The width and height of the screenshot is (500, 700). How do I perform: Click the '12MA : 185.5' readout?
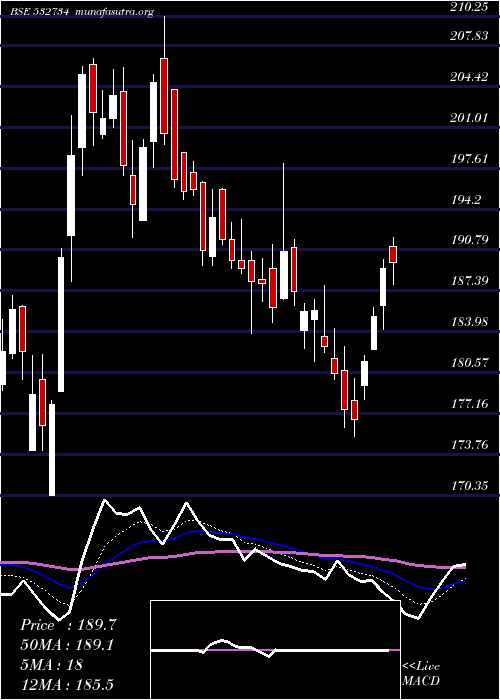tap(69, 684)
